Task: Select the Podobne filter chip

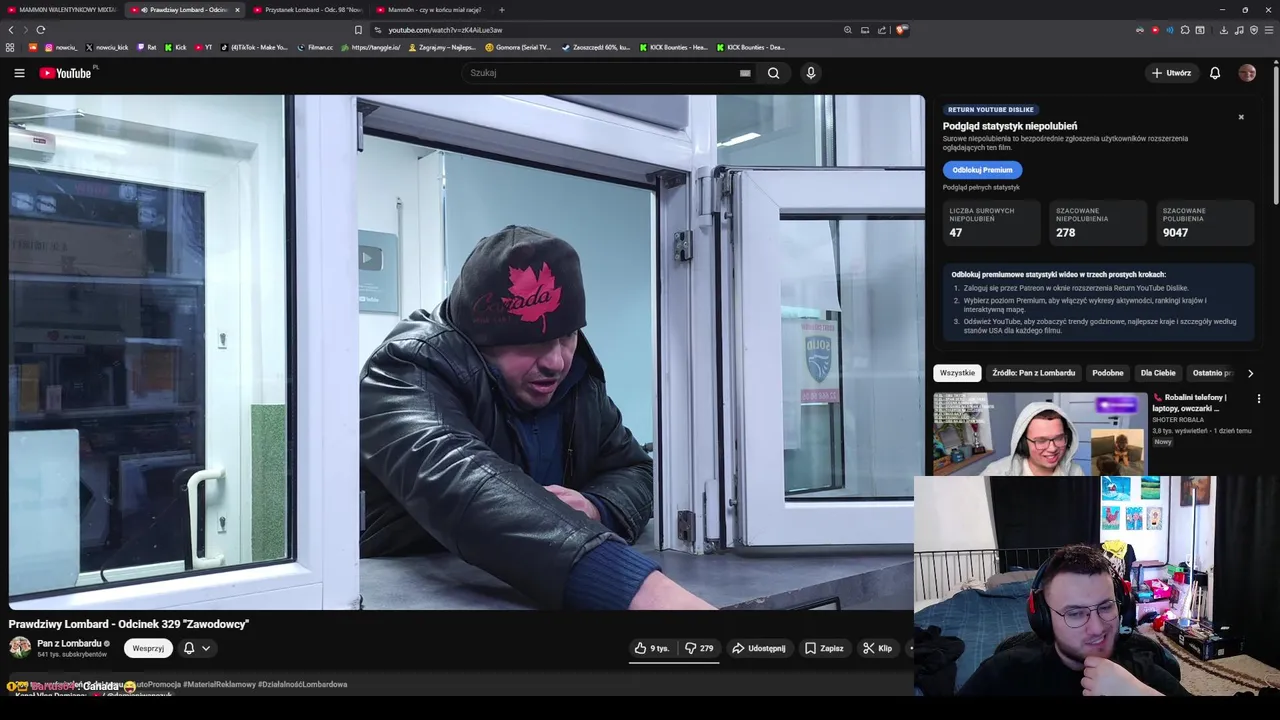Action: pyautogui.click(x=1108, y=373)
